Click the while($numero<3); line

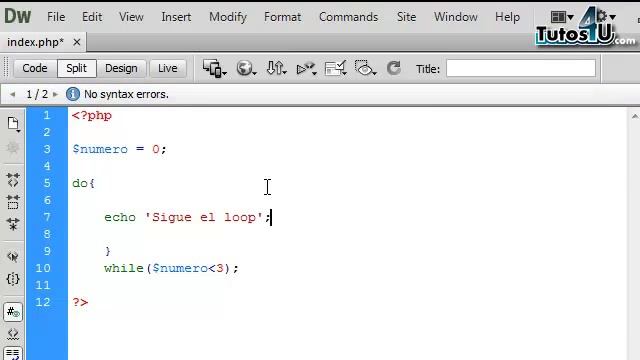tap(171, 268)
